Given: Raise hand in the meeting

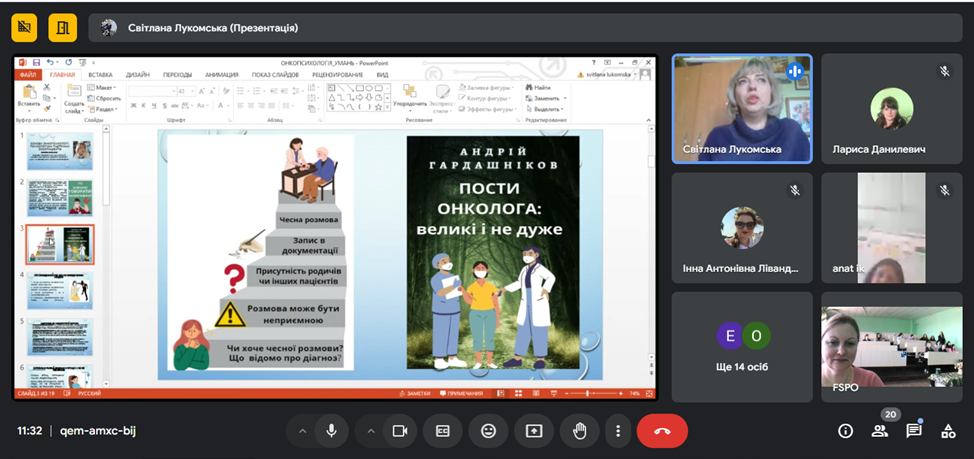Looking at the screenshot, I should [x=580, y=431].
